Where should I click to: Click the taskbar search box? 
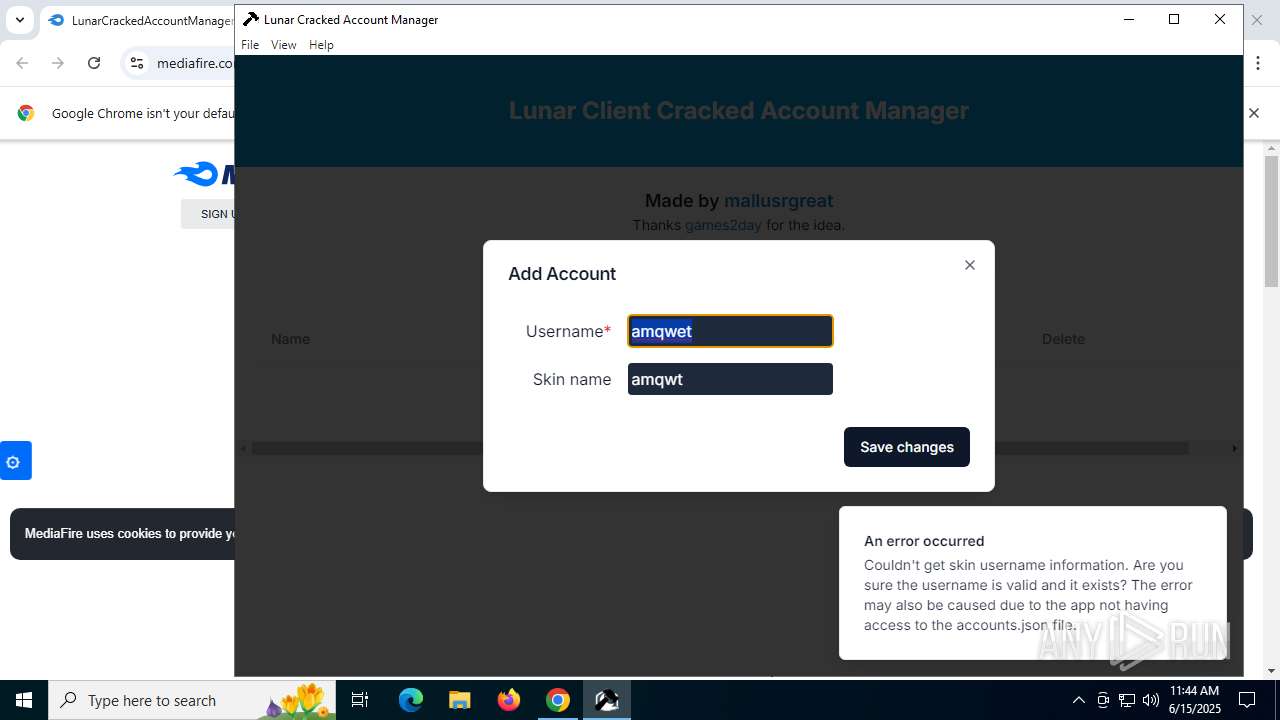coord(192,700)
